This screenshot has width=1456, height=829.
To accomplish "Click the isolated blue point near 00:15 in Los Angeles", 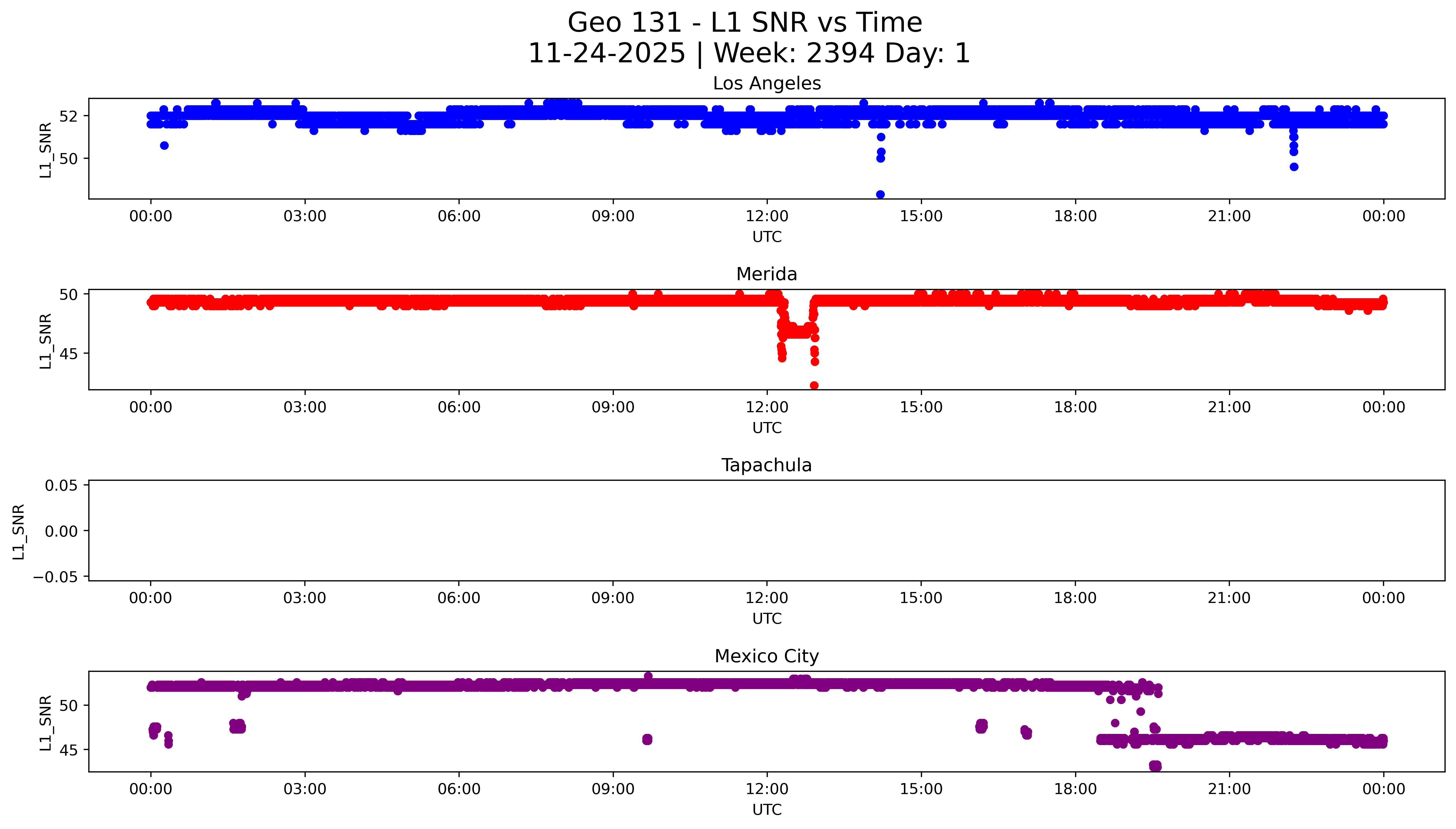I will click(x=164, y=146).
